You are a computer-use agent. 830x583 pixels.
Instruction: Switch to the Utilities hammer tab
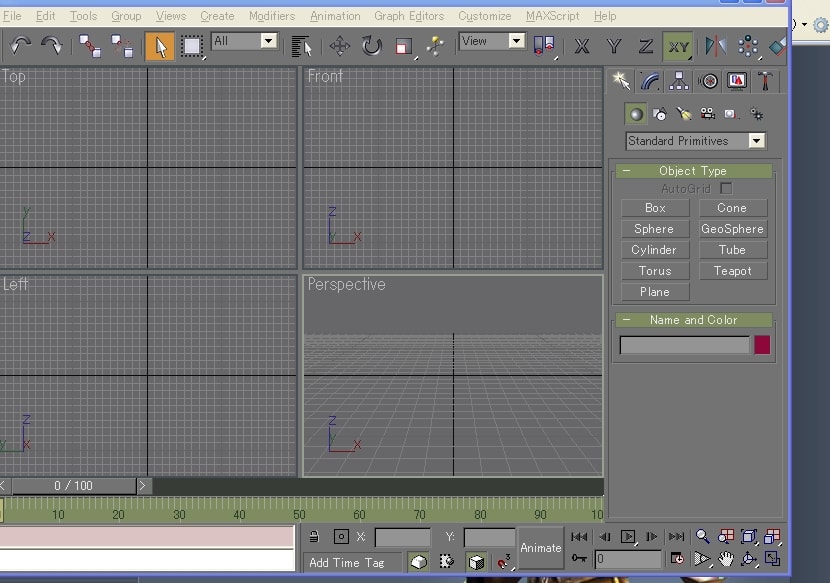coord(765,81)
